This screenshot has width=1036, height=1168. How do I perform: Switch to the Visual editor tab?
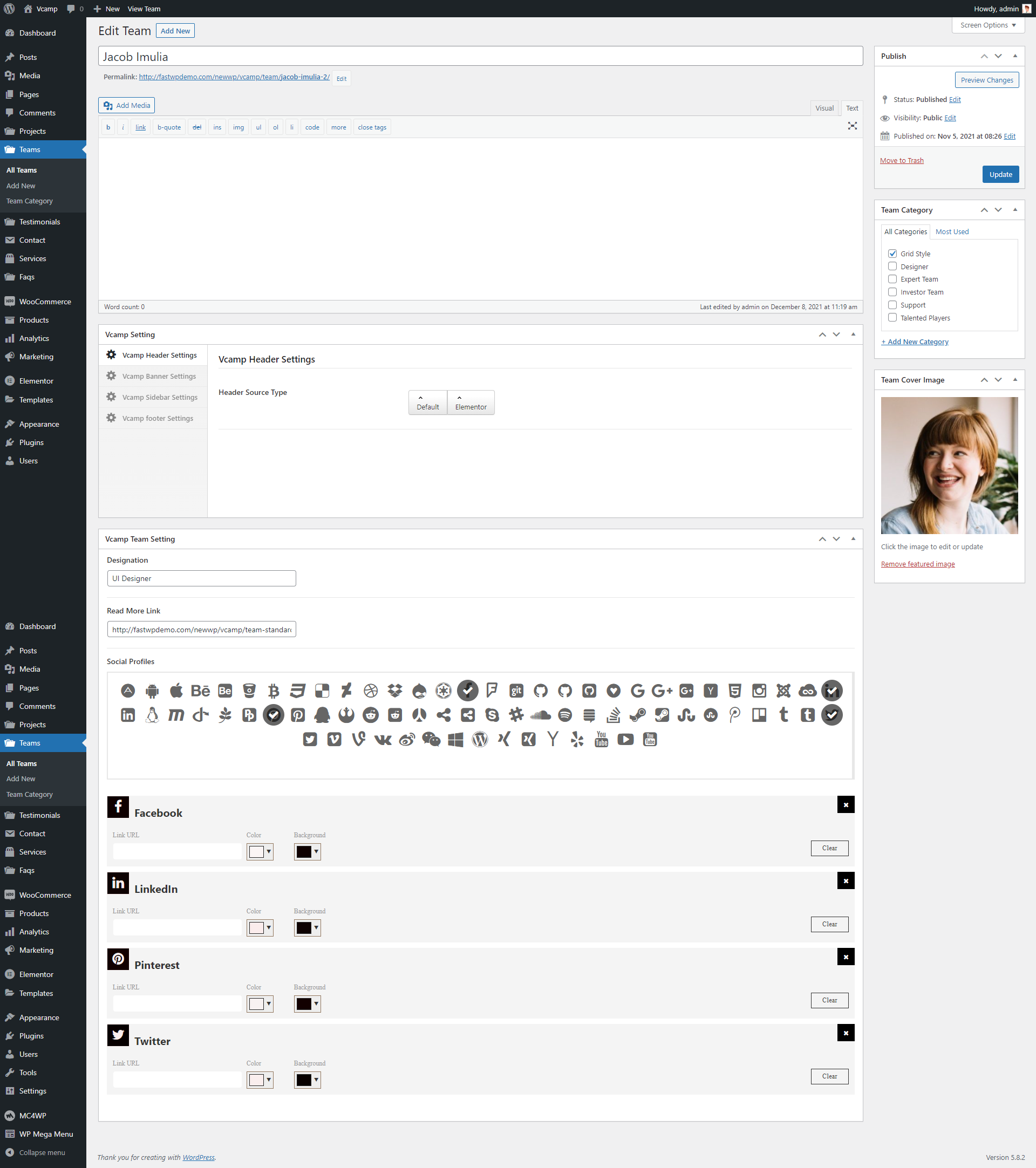[824, 108]
